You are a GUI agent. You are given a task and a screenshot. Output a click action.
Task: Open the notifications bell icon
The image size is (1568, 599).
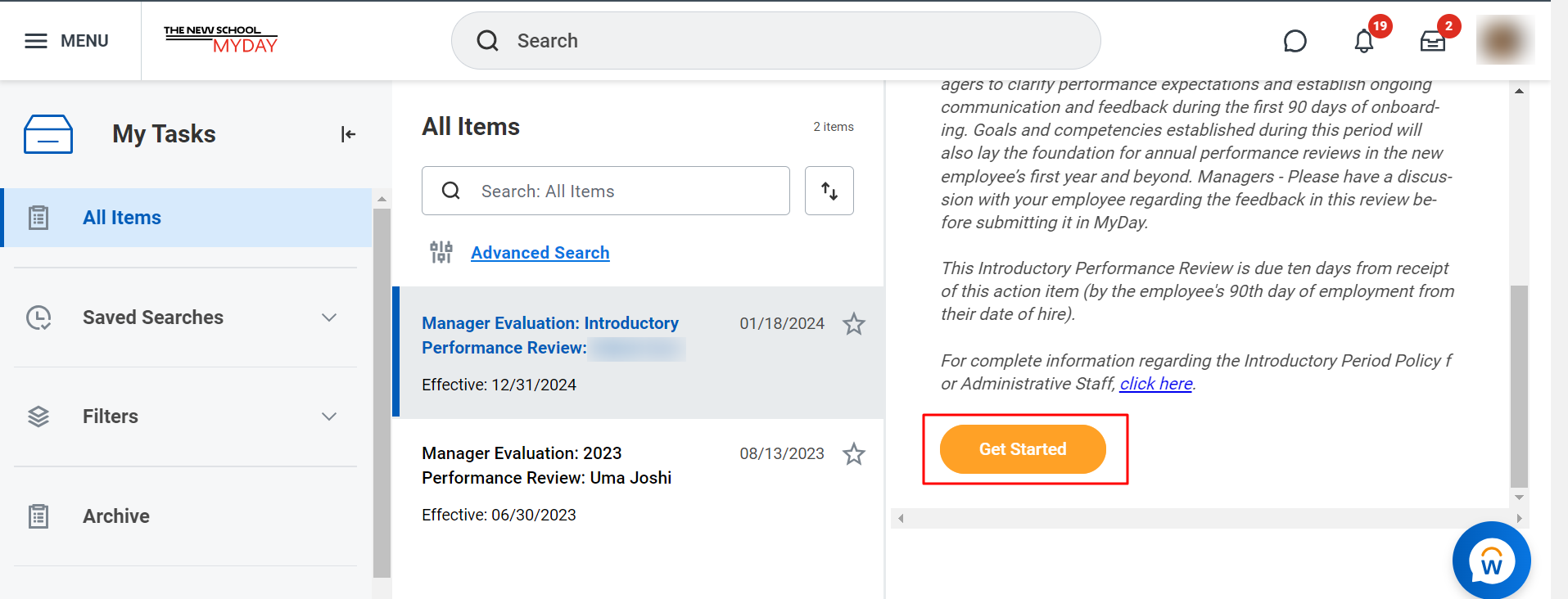1363,41
